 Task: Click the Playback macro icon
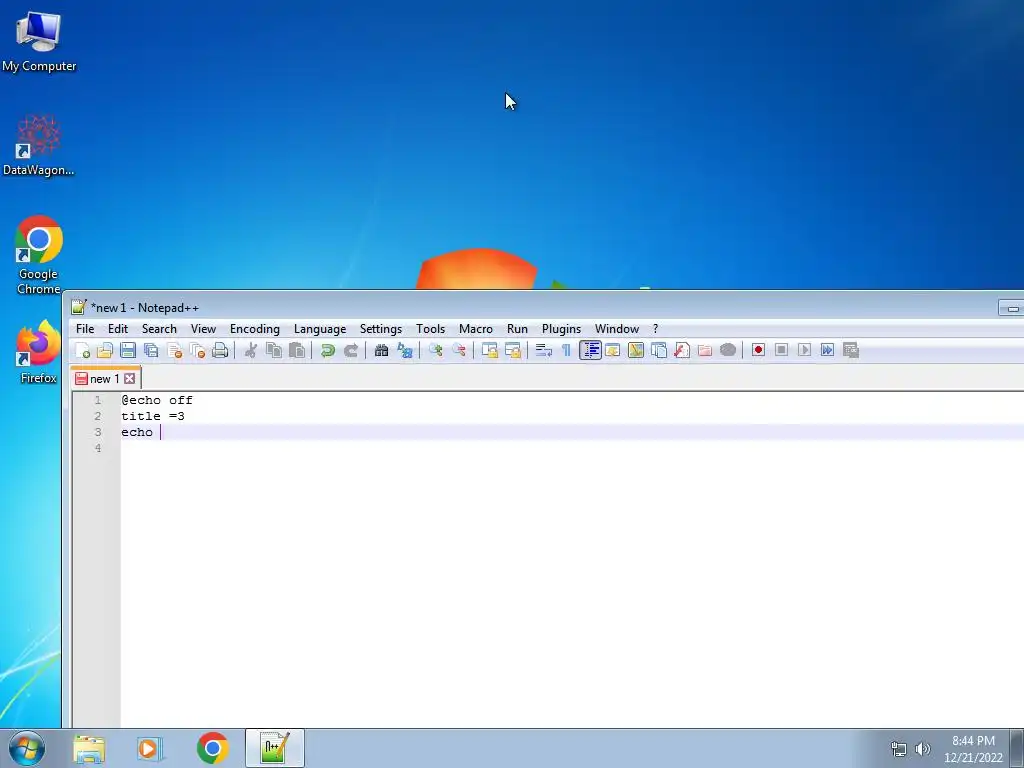[x=804, y=351]
